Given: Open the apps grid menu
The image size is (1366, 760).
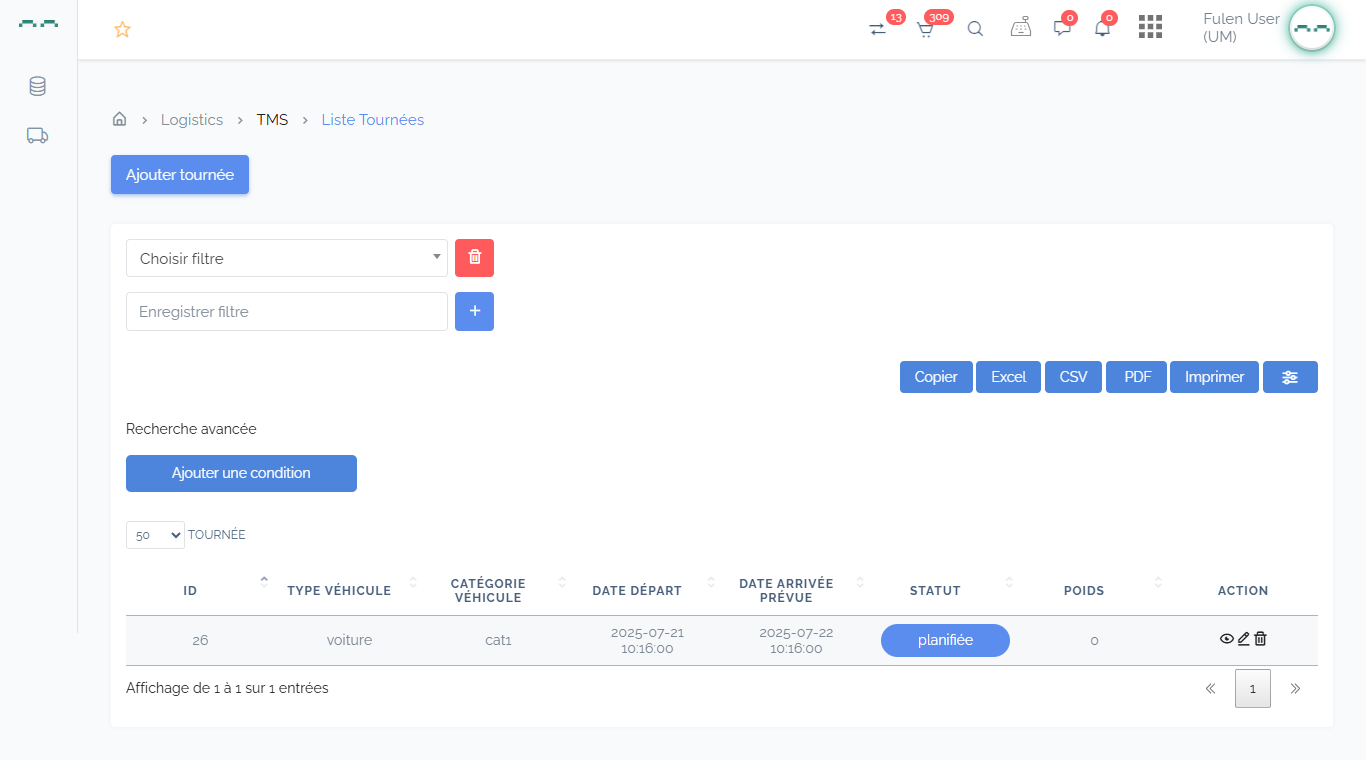Looking at the screenshot, I should [x=1150, y=27].
